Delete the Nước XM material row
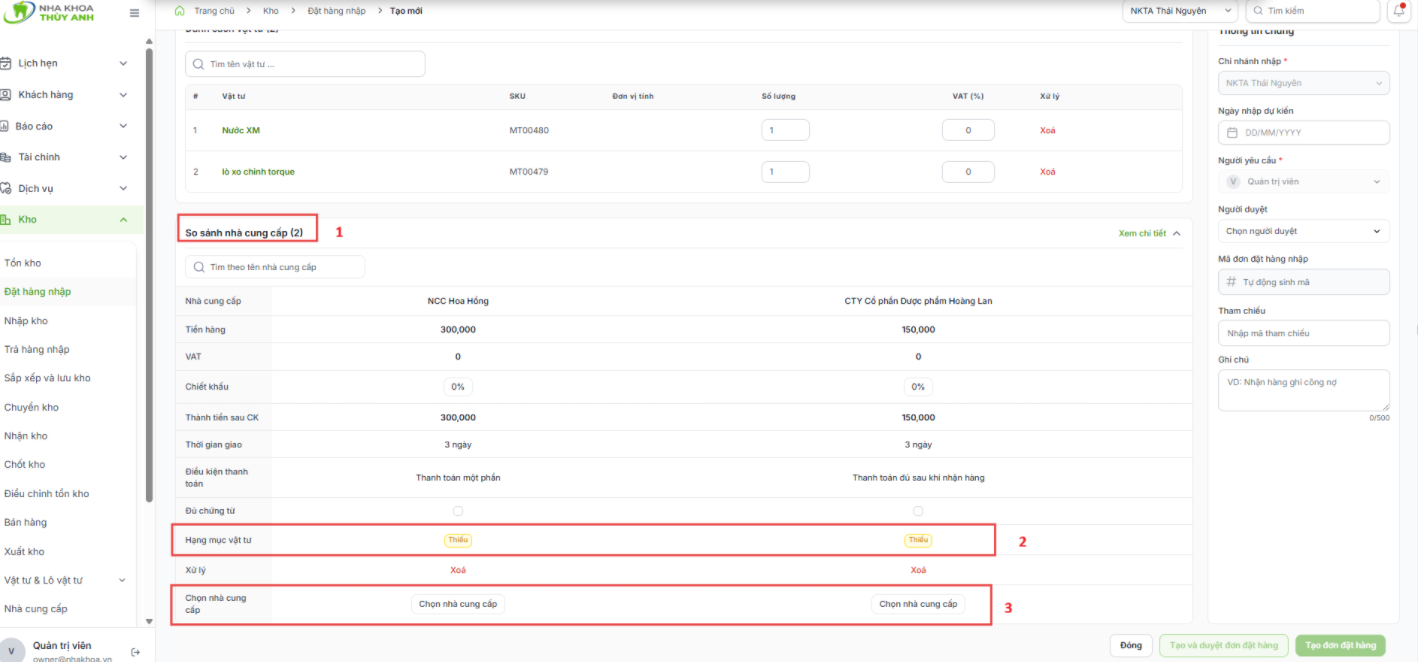1418x662 pixels. tap(1047, 131)
